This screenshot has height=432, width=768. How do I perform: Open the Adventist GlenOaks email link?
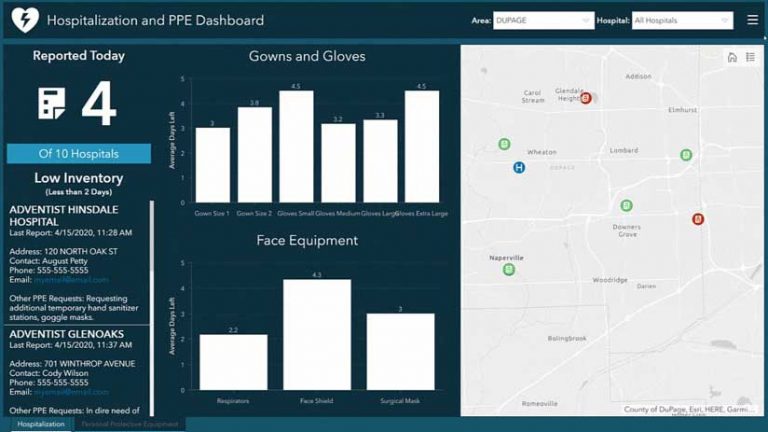[x=72, y=392]
